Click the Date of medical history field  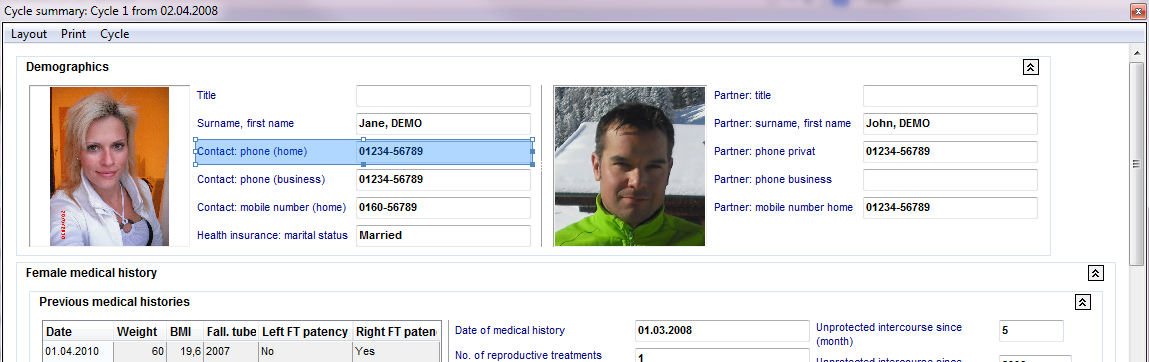point(721,330)
